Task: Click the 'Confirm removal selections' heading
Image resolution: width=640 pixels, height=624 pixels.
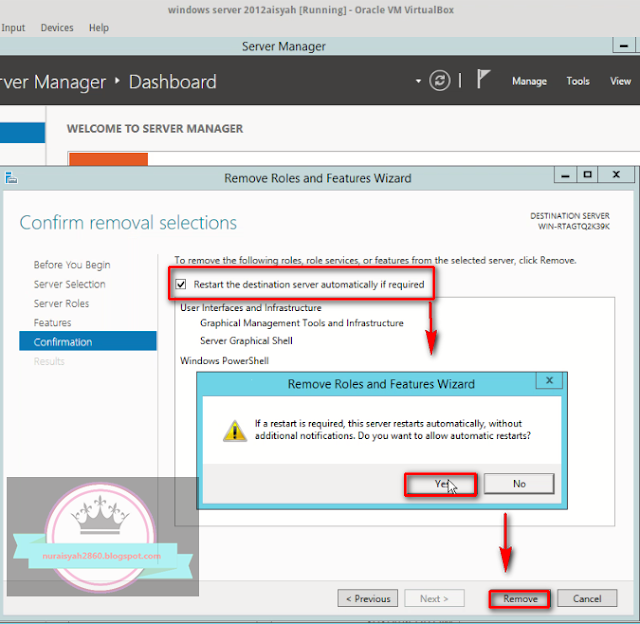Action: pyautogui.click(x=128, y=223)
